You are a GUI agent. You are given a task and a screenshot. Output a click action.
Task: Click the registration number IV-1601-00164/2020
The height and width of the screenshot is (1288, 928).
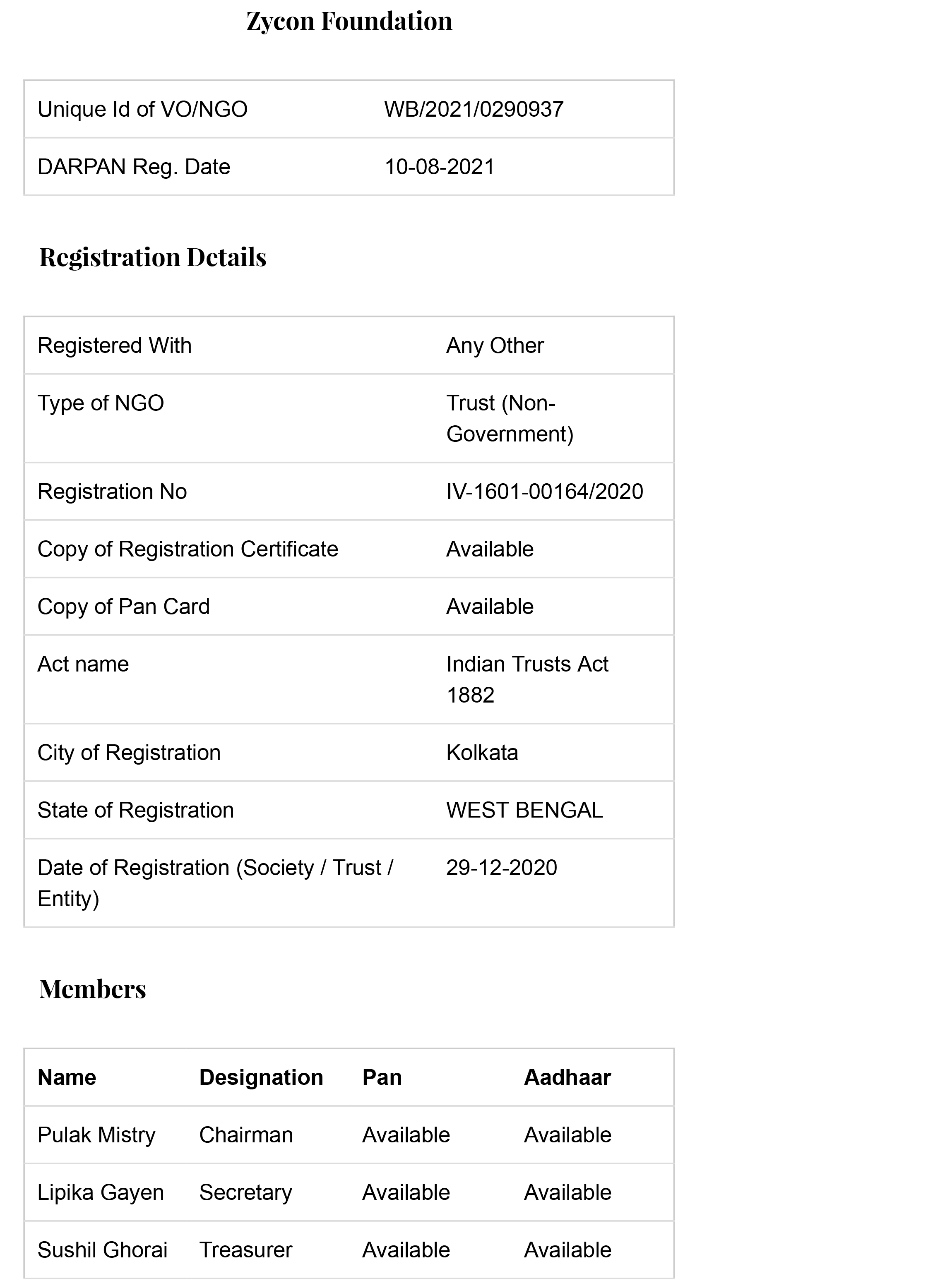click(x=544, y=492)
